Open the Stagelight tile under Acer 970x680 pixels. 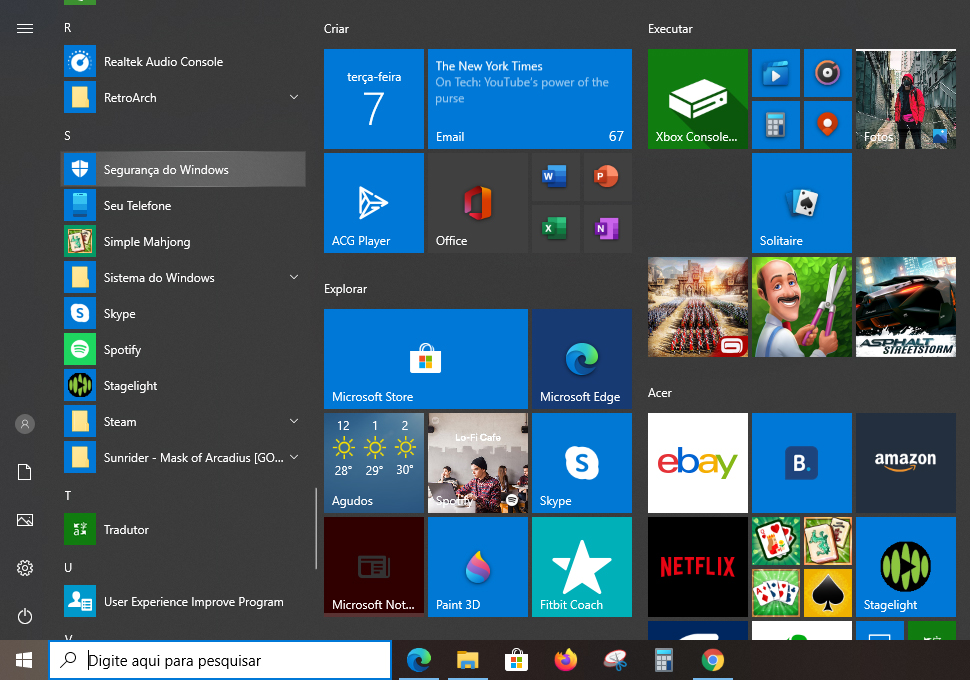click(906, 567)
